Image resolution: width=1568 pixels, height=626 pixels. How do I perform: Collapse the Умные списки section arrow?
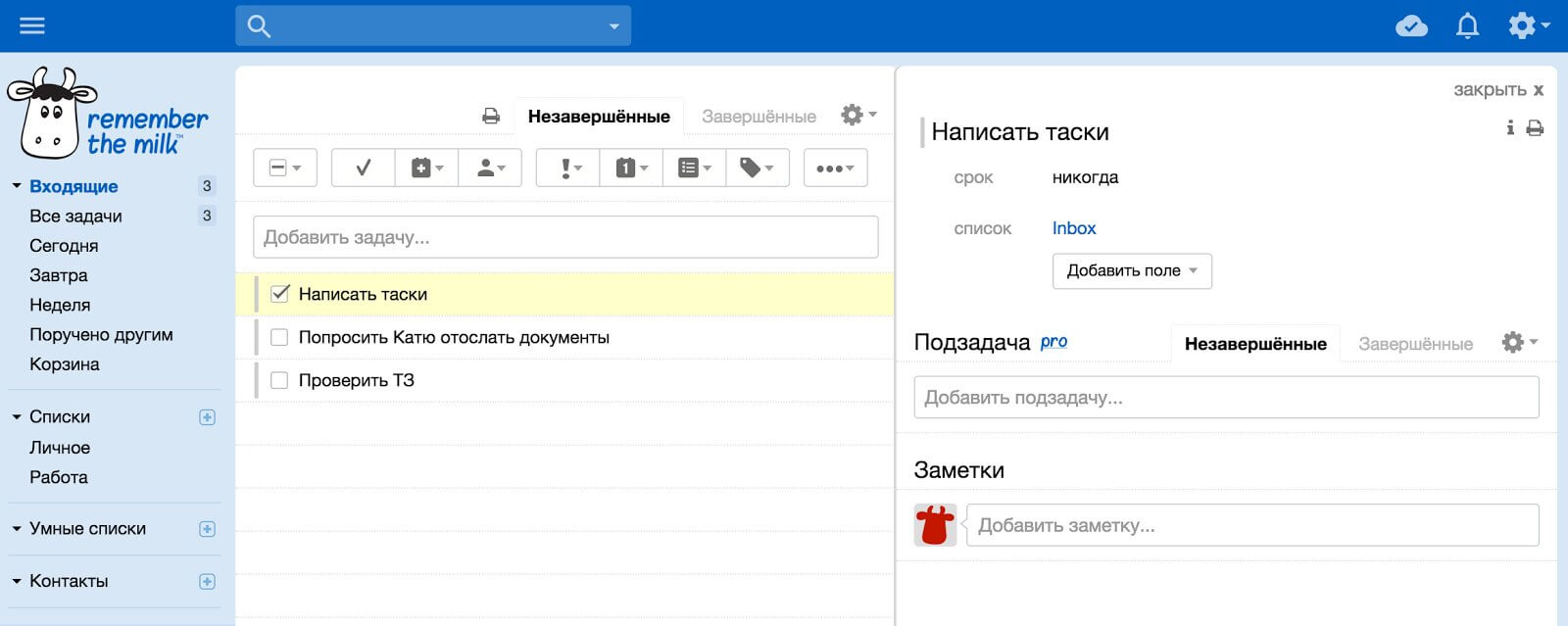pyautogui.click(x=17, y=528)
